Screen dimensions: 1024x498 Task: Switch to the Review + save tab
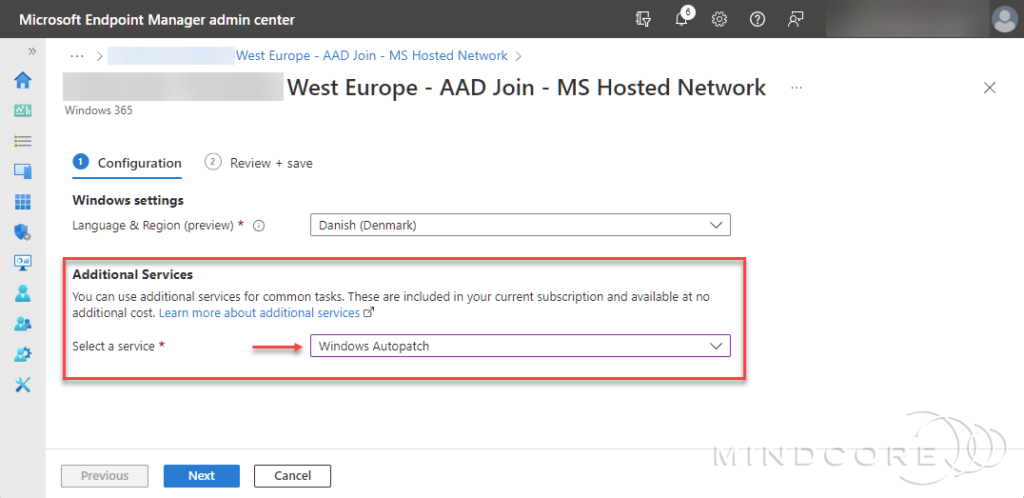[x=259, y=163]
